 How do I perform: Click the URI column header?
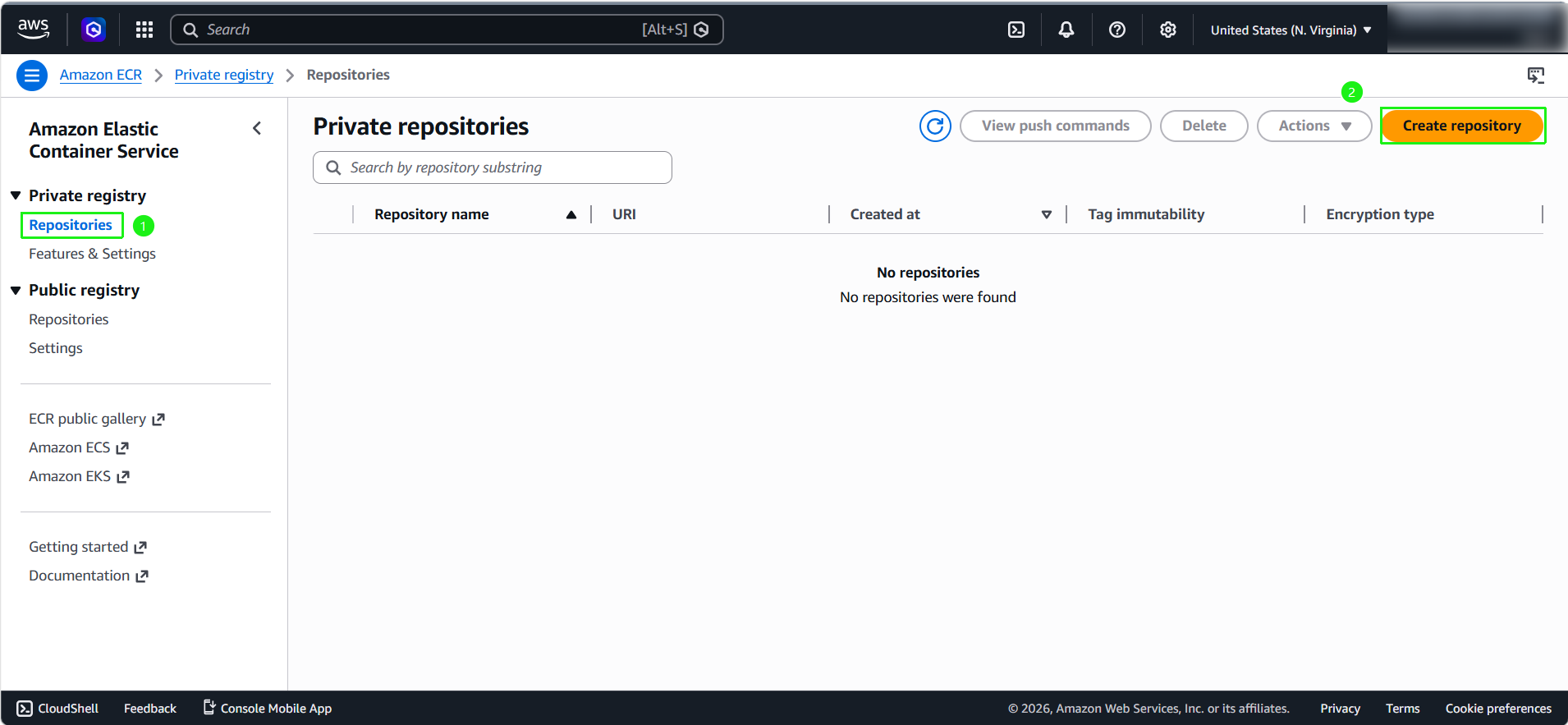point(624,214)
